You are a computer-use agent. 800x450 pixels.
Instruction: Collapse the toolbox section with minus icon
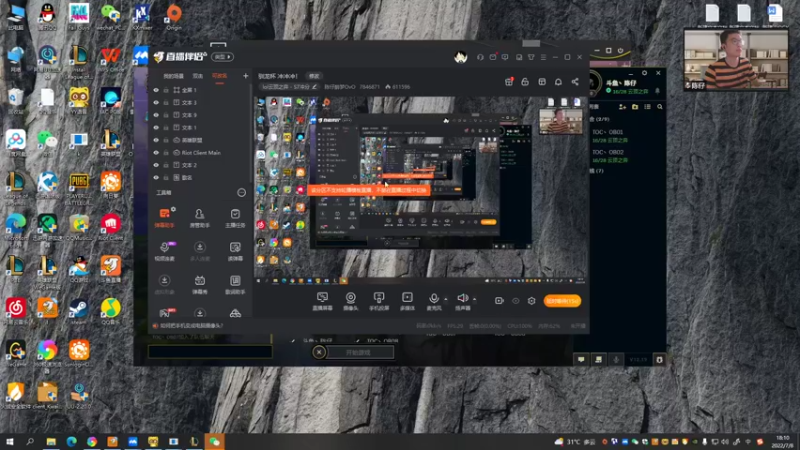(241, 192)
